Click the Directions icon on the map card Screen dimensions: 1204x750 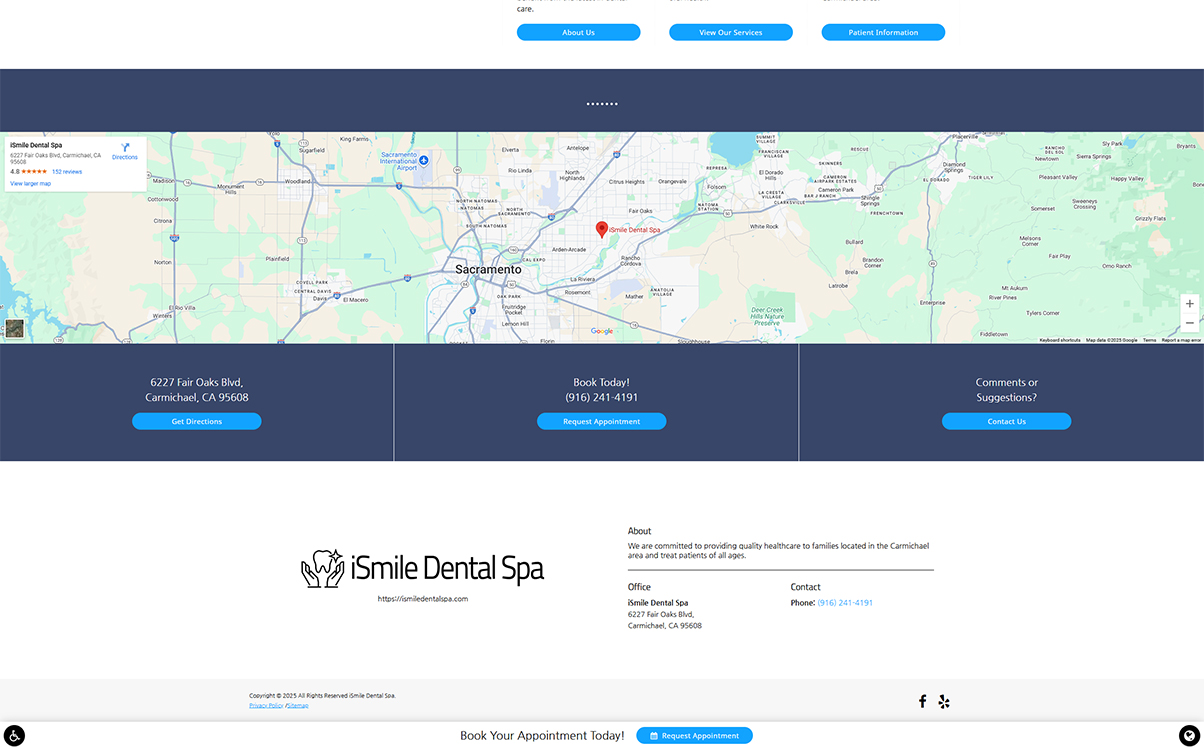point(124,150)
